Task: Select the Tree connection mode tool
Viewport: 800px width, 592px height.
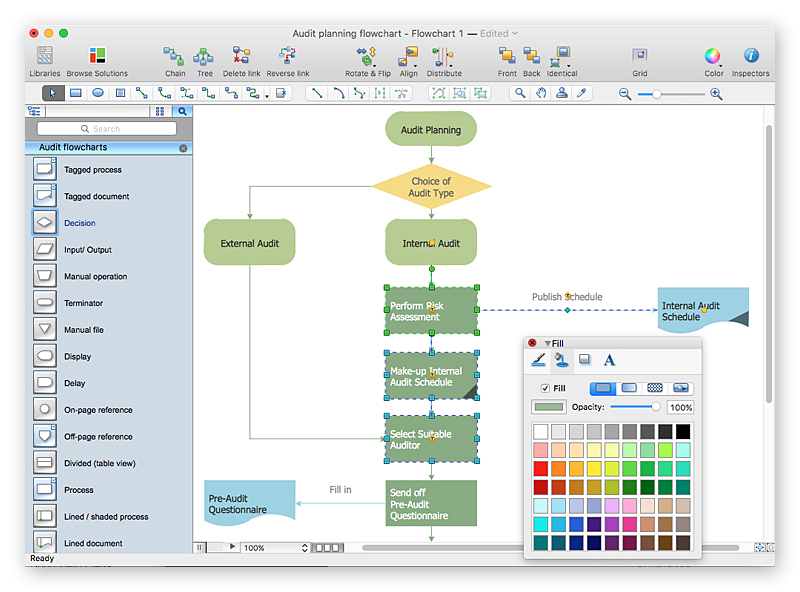Action: tap(204, 57)
